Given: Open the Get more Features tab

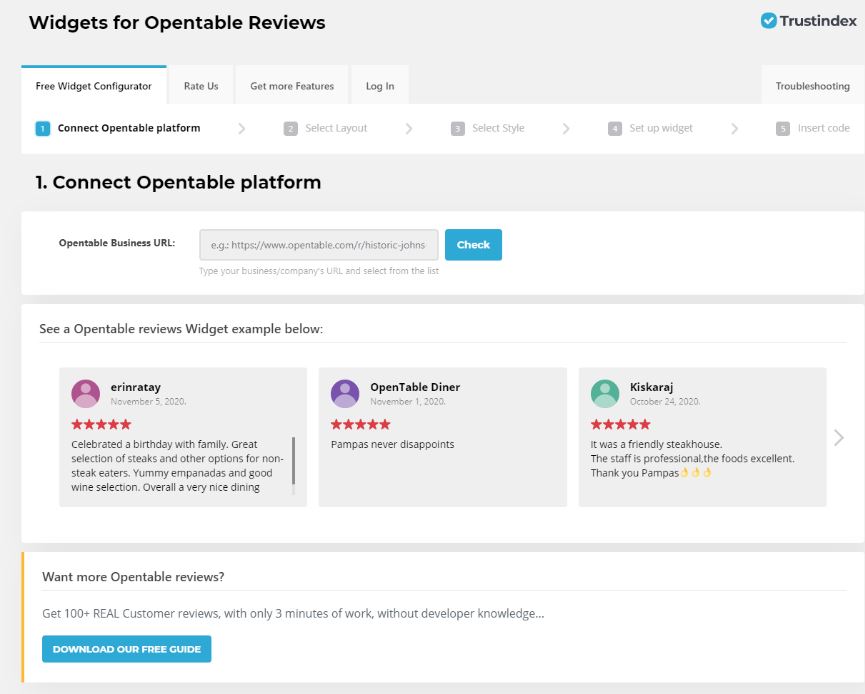Looking at the screenshot, I should coord(292,86).
